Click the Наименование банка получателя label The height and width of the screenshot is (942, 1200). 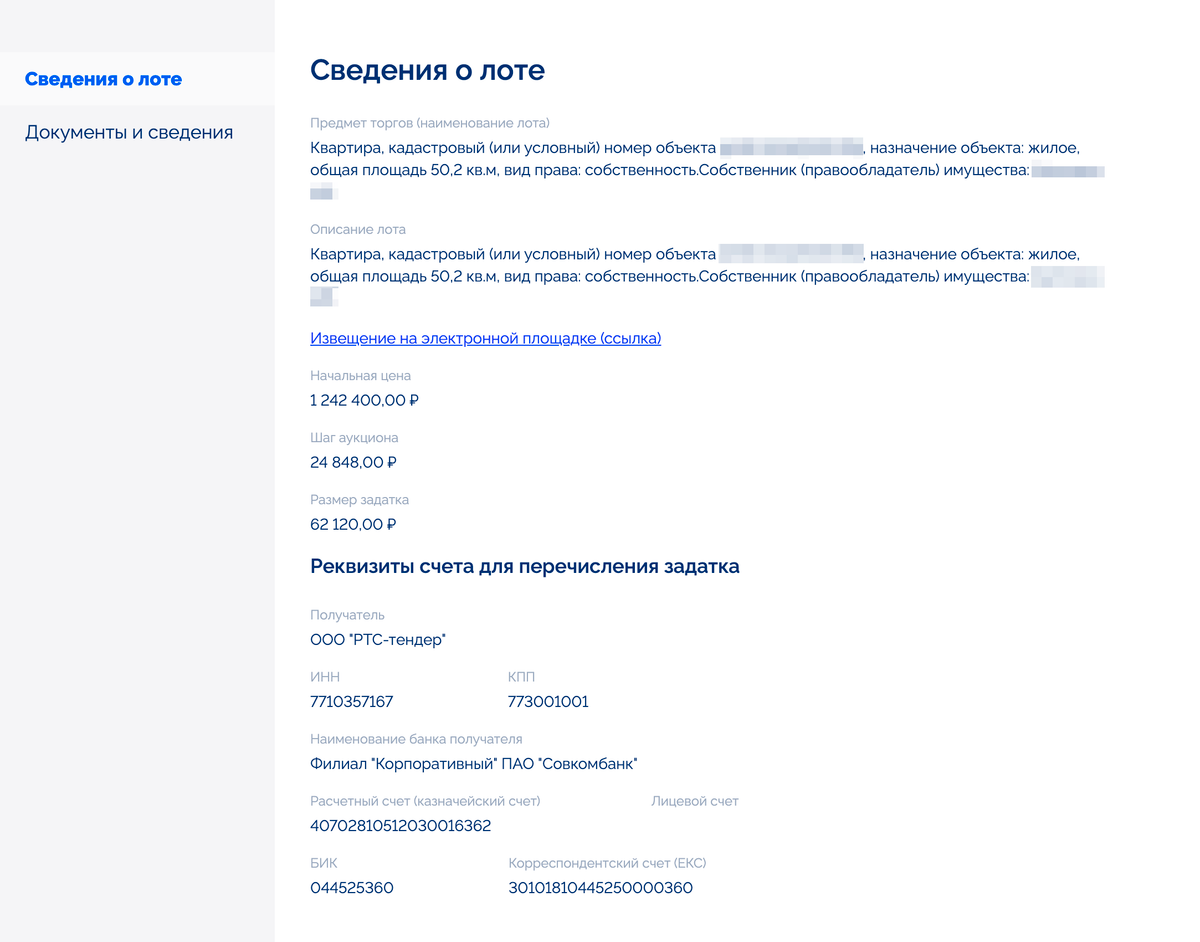[x=416, y=739]
